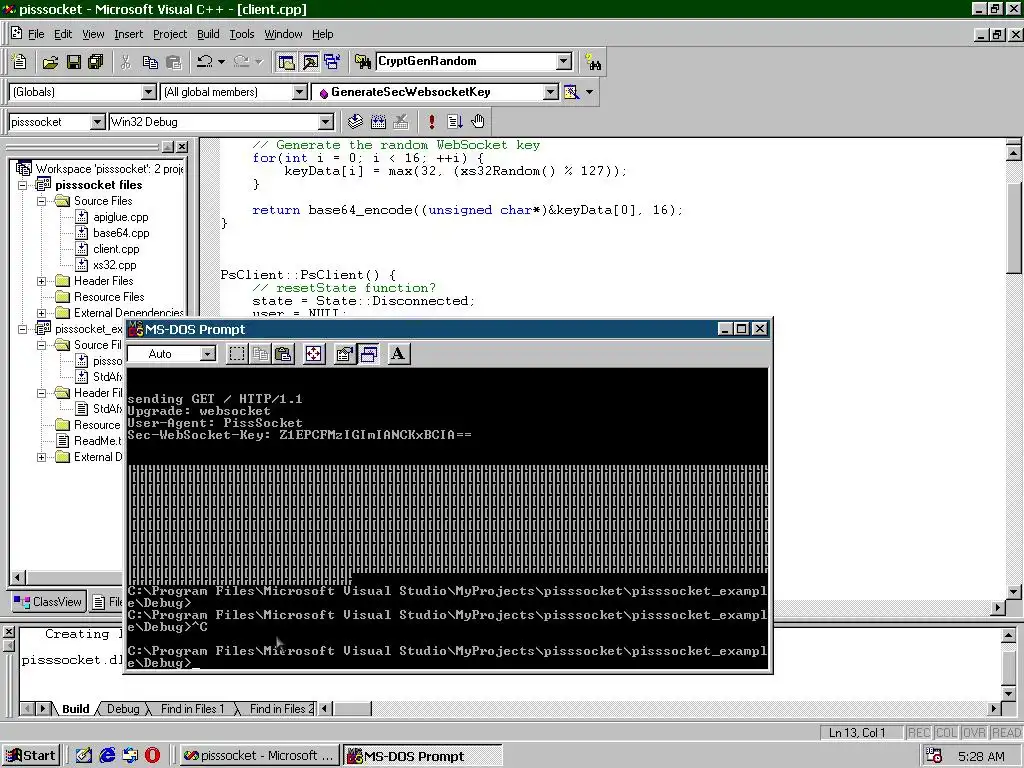Click the Copy toolbar icon
The height and width of the screenshot is (768, 1024).
coord(150,62)
